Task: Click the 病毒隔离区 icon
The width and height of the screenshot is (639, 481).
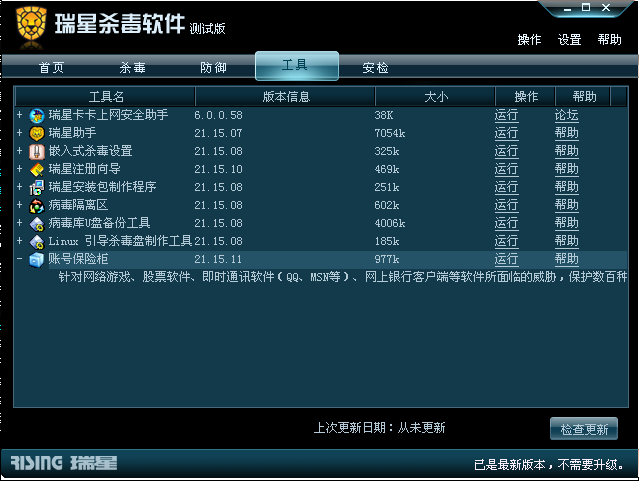Action: (x=37, y=206)
